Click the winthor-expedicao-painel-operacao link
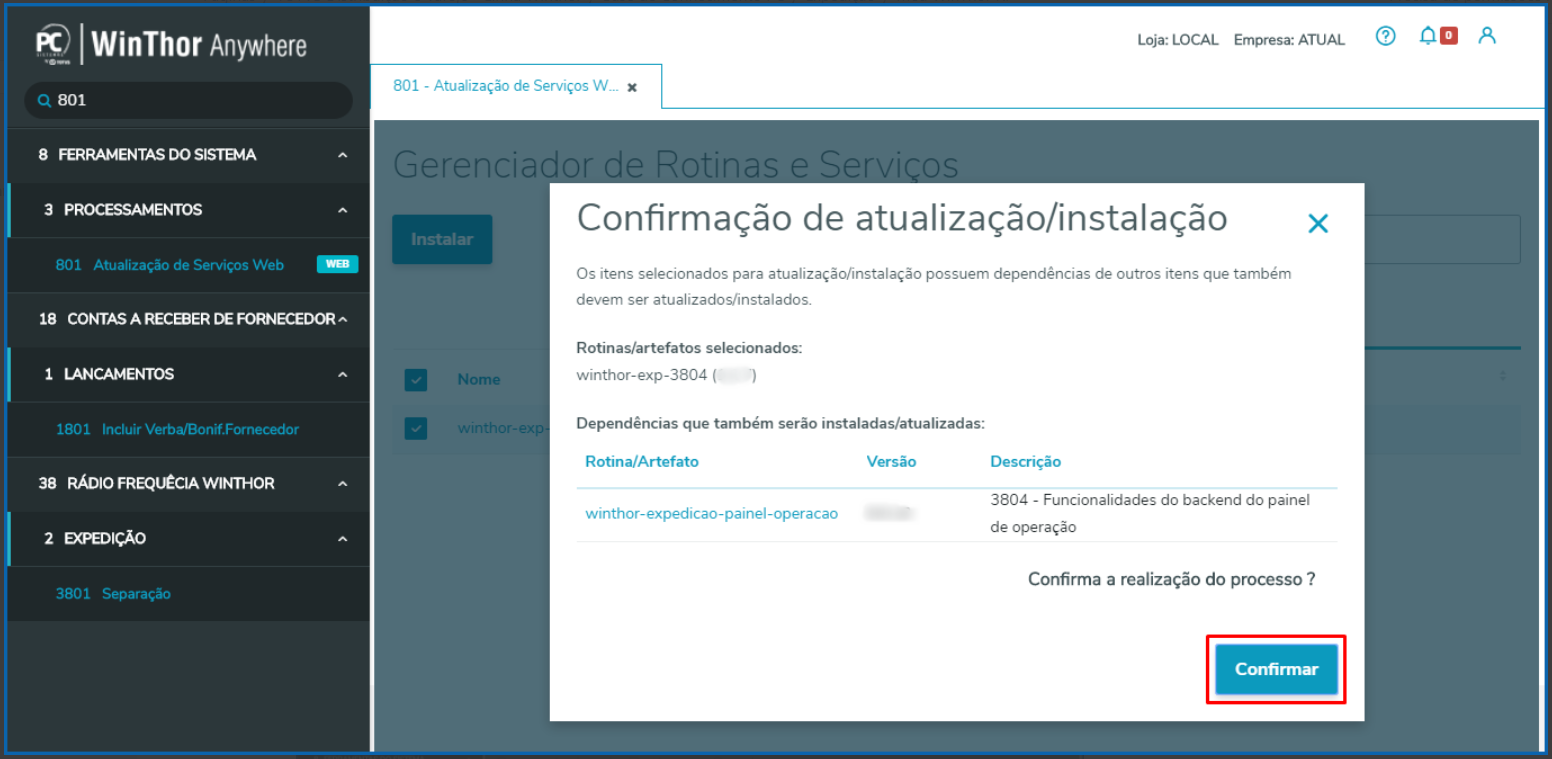The width and height of the screenshot is (1552, 759). (x=711, y=513)
